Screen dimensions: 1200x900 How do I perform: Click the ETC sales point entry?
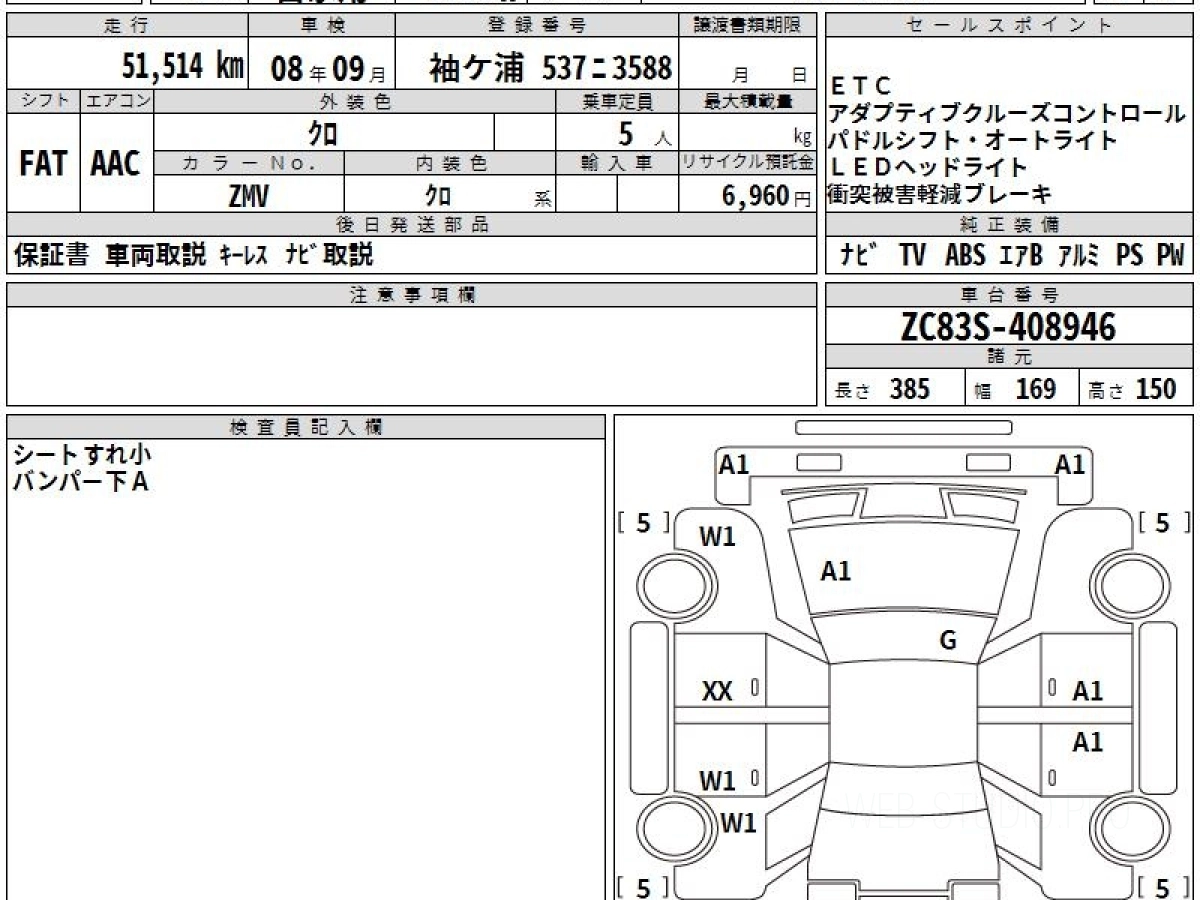click(861, 86)
